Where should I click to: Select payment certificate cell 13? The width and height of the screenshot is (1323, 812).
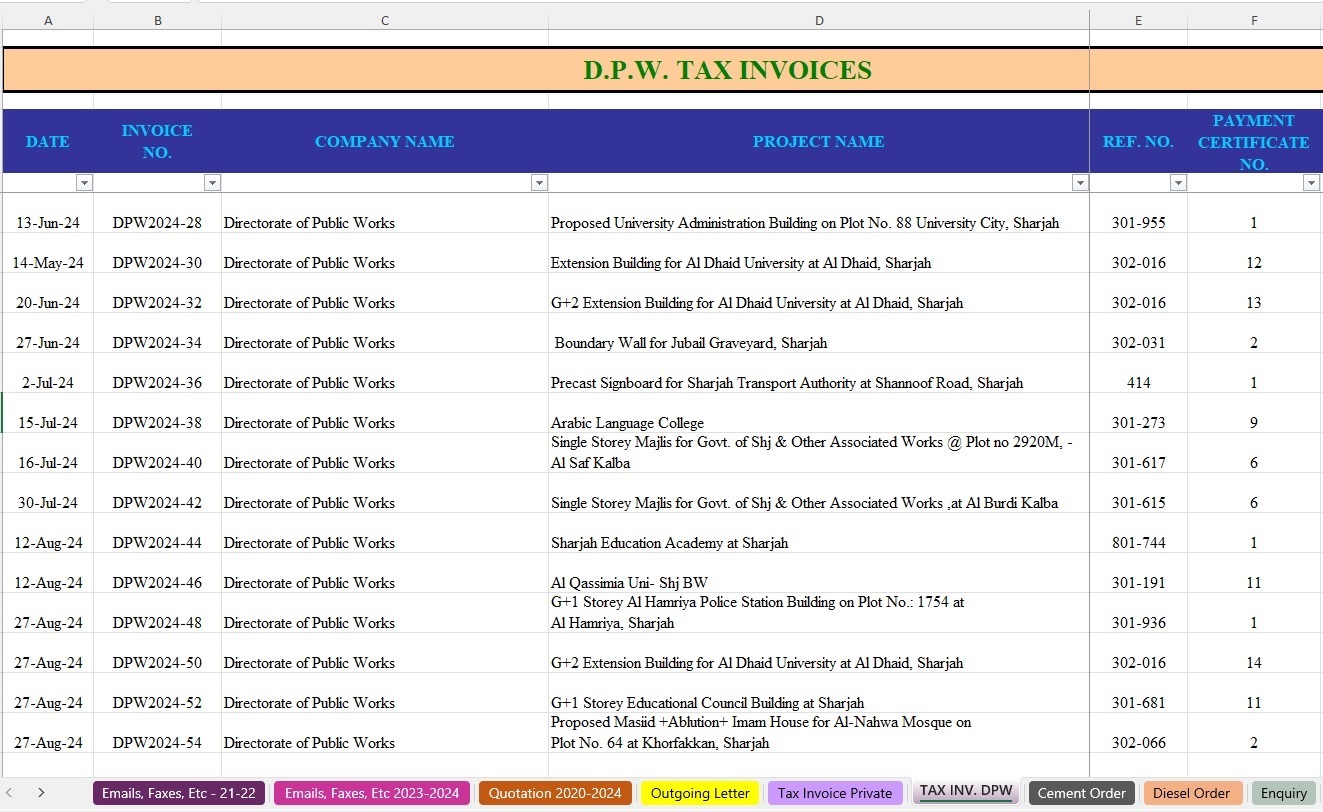(x=1254, y=294)
